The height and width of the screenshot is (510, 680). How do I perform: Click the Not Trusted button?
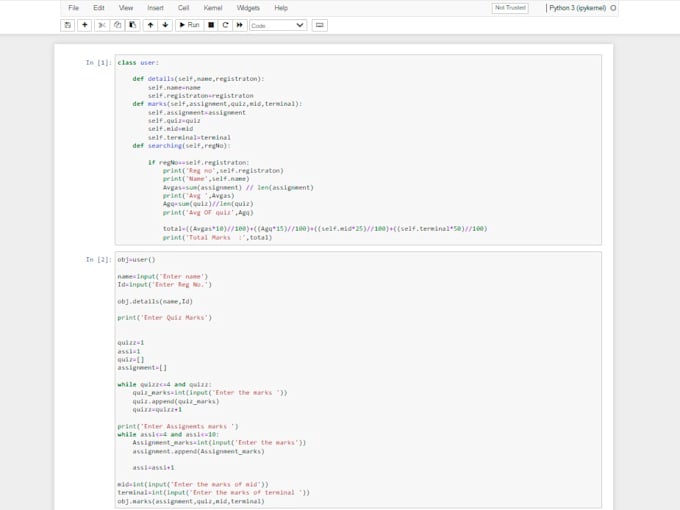point(510,8)
